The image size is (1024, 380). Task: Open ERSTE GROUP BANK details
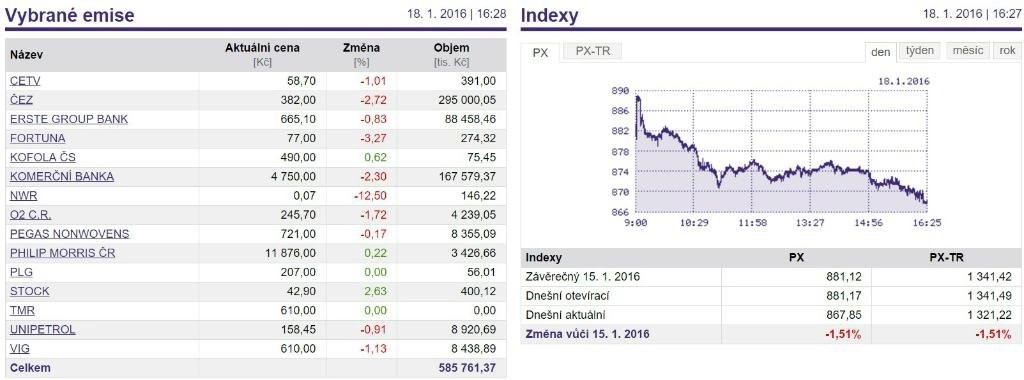tap(69, 119)
